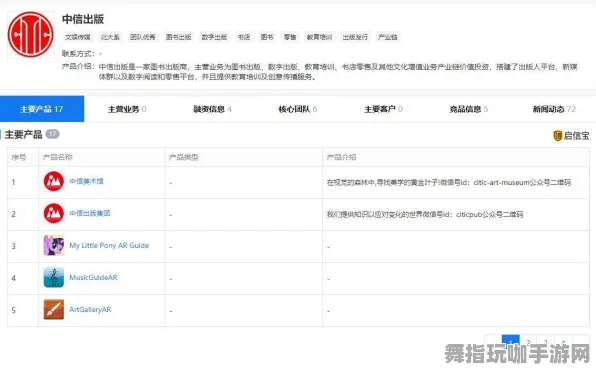Click the 产品介绍 column header
This screenshot has width=596, height=372.
pos(341,157)
